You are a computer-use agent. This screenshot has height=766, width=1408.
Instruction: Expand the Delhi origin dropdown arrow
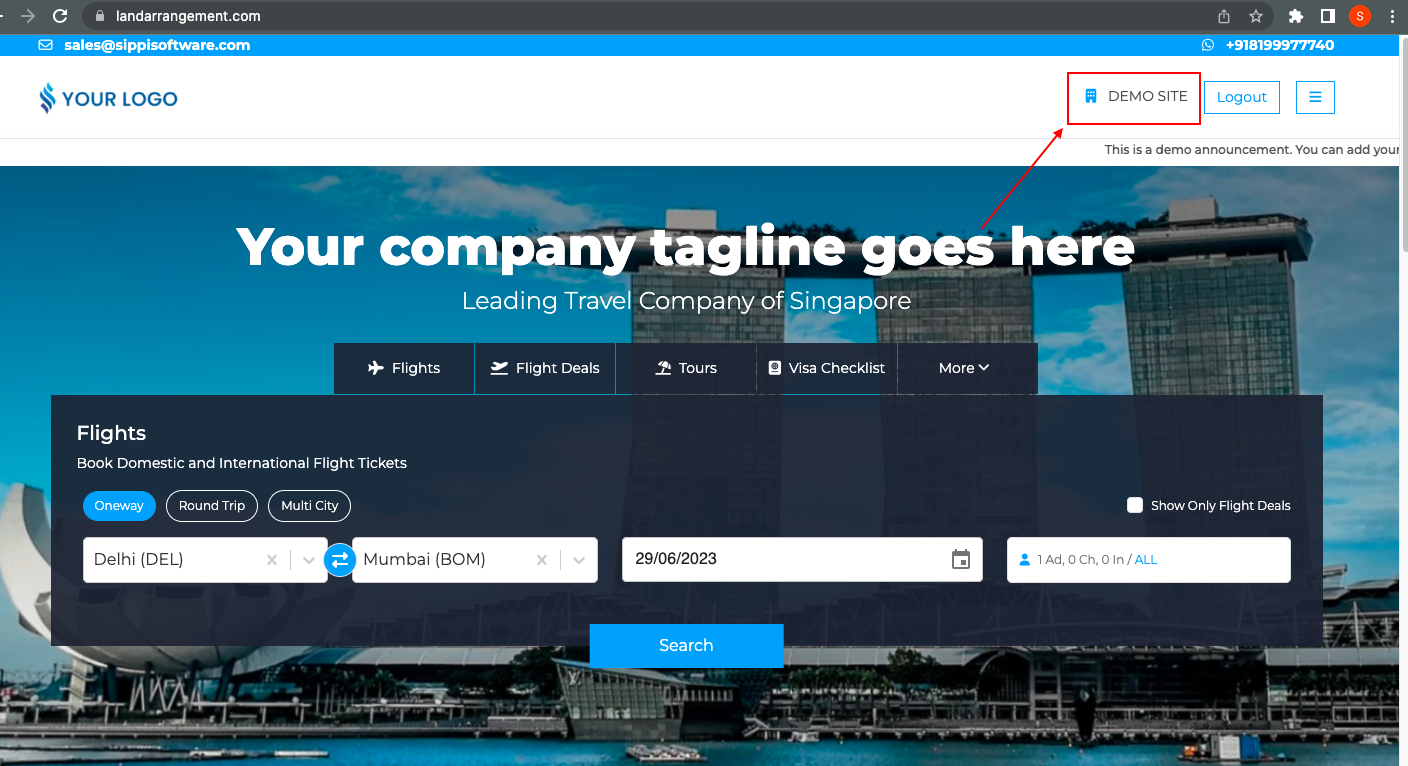309,560
